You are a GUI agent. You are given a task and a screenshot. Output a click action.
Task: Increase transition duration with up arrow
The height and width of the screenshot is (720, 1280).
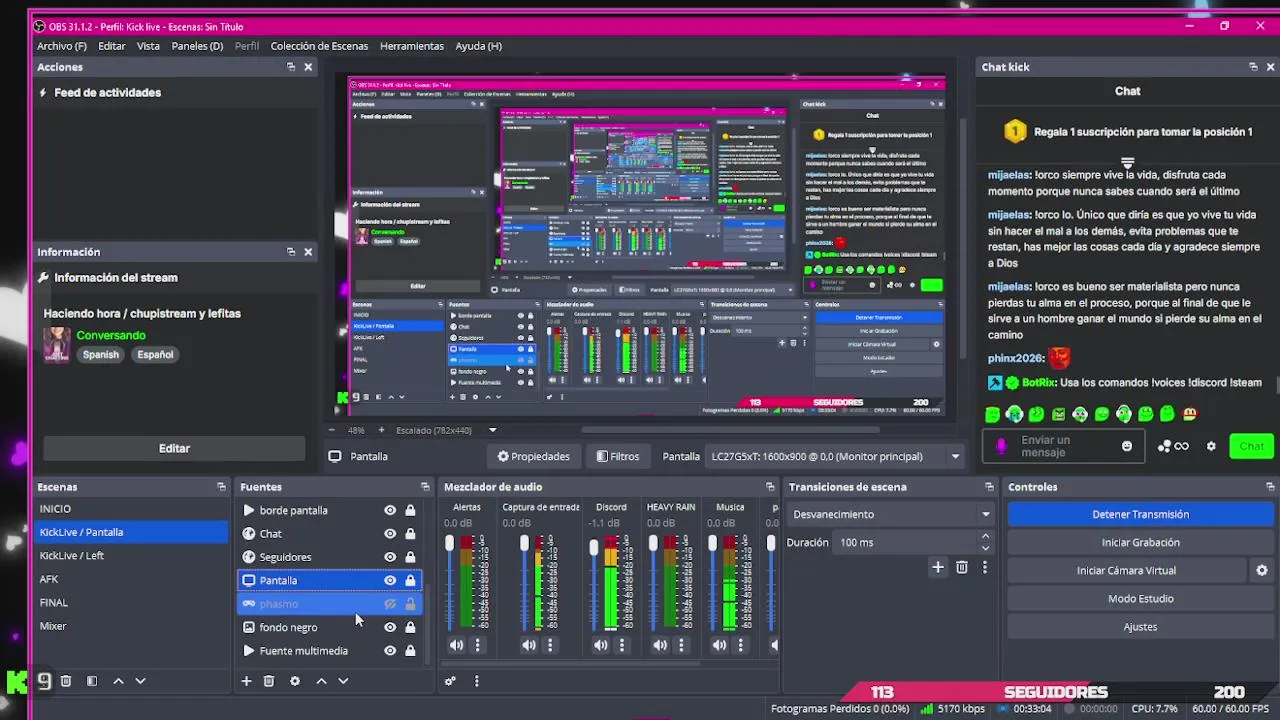pos(985,537)
